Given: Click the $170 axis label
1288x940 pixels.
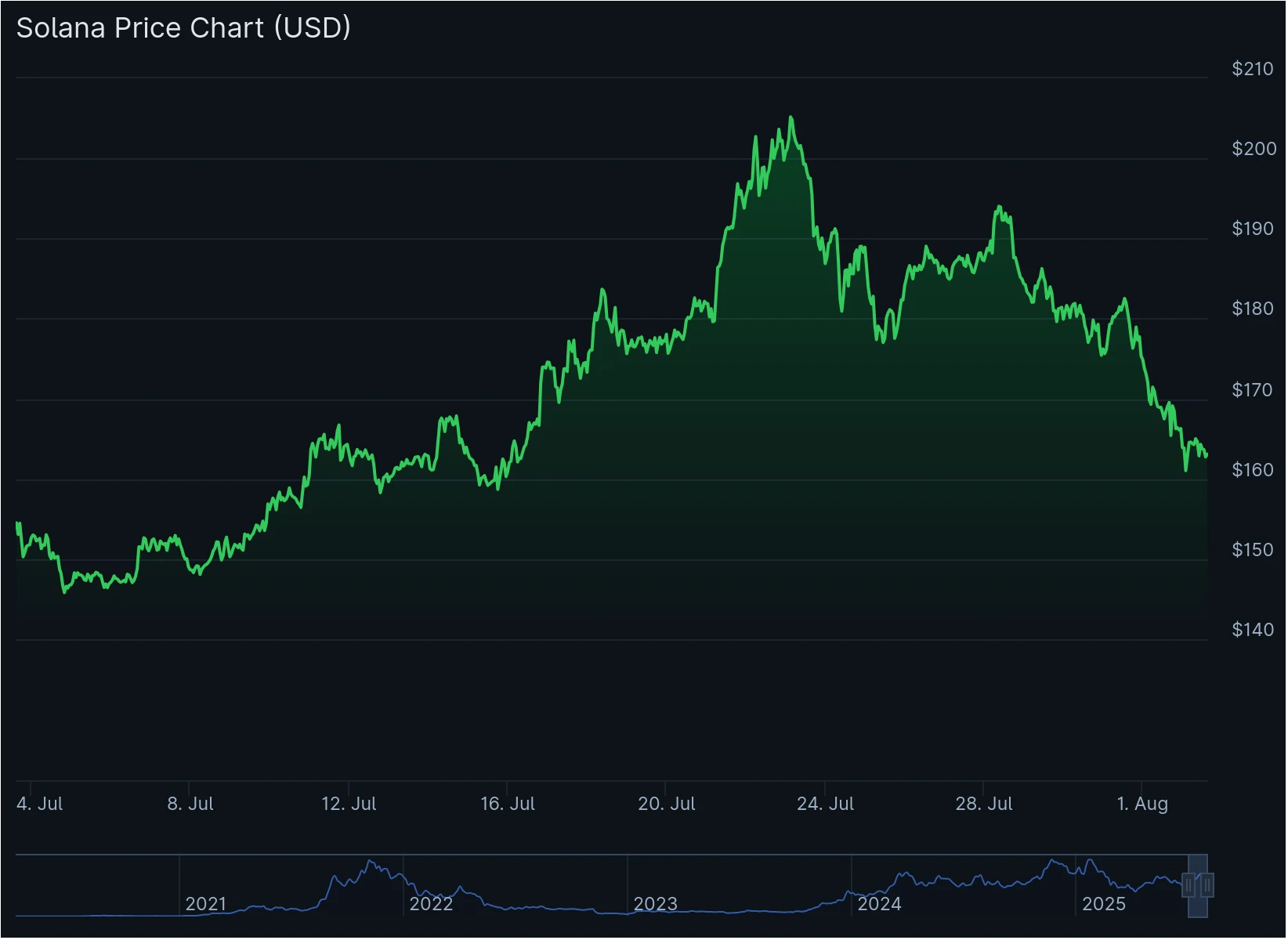Looking at the screenshot, I should 1252,390.
